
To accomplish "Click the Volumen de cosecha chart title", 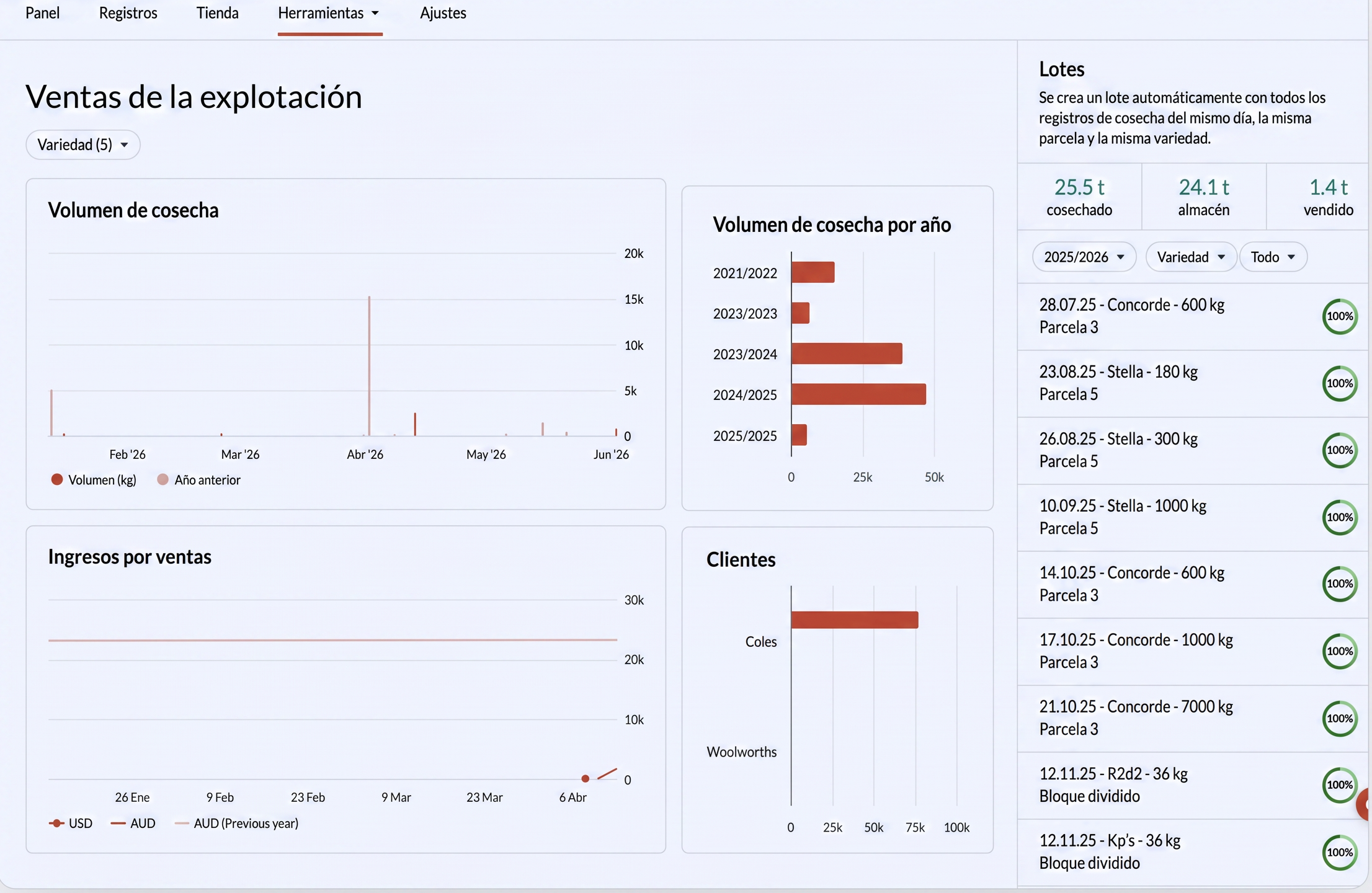I will click(133, 210).
